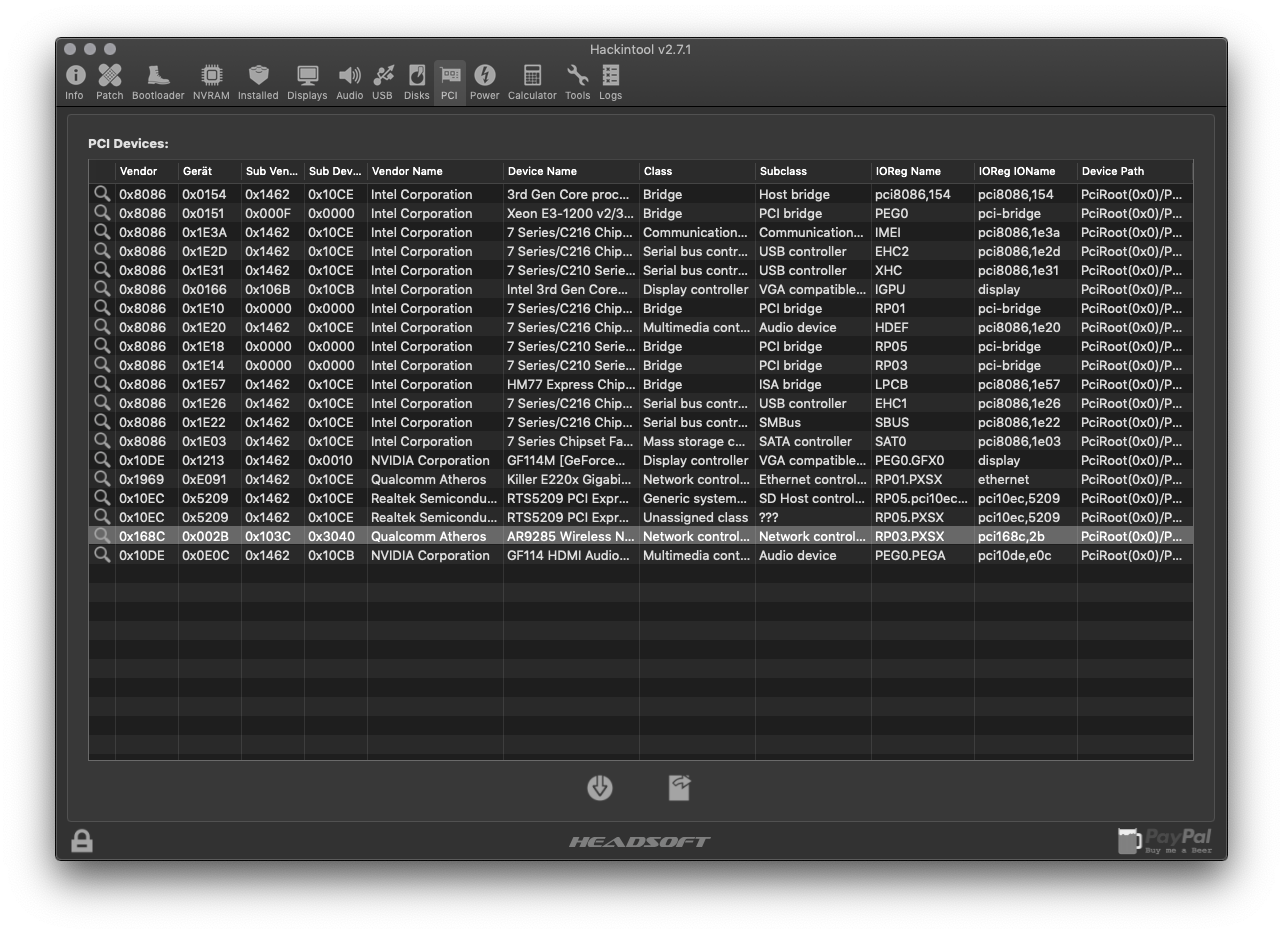Select the EHC2 IOReg name cell
Image resolution: width=1283 pixels, height=934 pixels.
pyautogui.click(x=892, y=251)
